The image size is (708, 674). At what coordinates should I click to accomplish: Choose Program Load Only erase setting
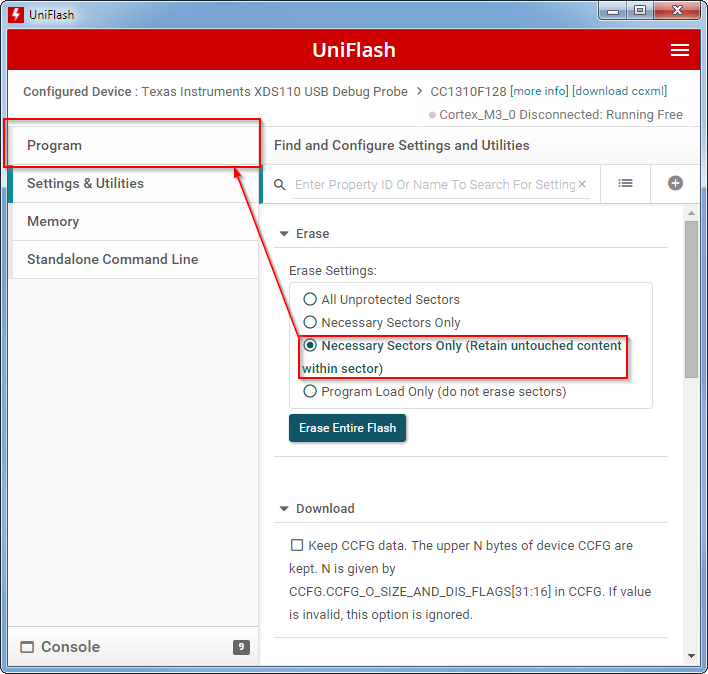310,391
